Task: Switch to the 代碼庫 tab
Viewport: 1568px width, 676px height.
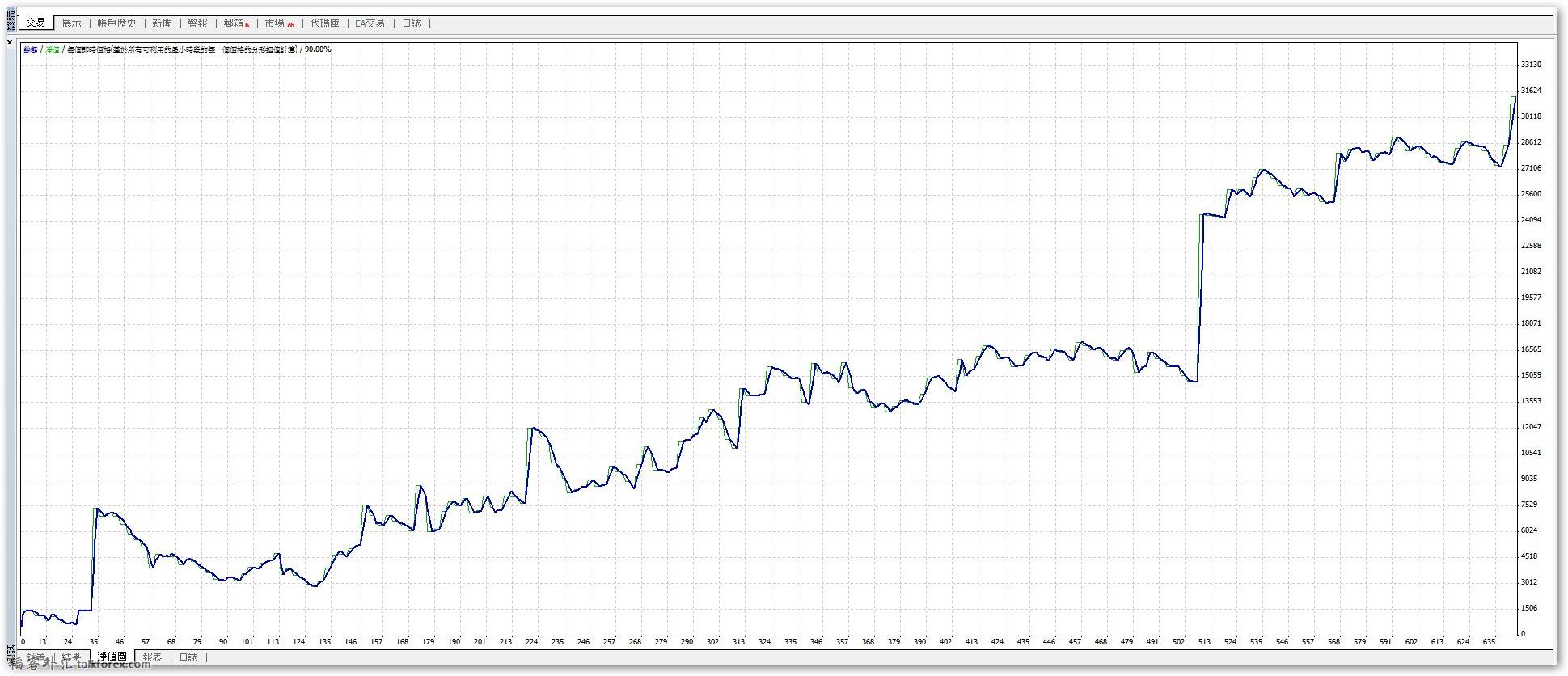Action: [x=325, y=23]
